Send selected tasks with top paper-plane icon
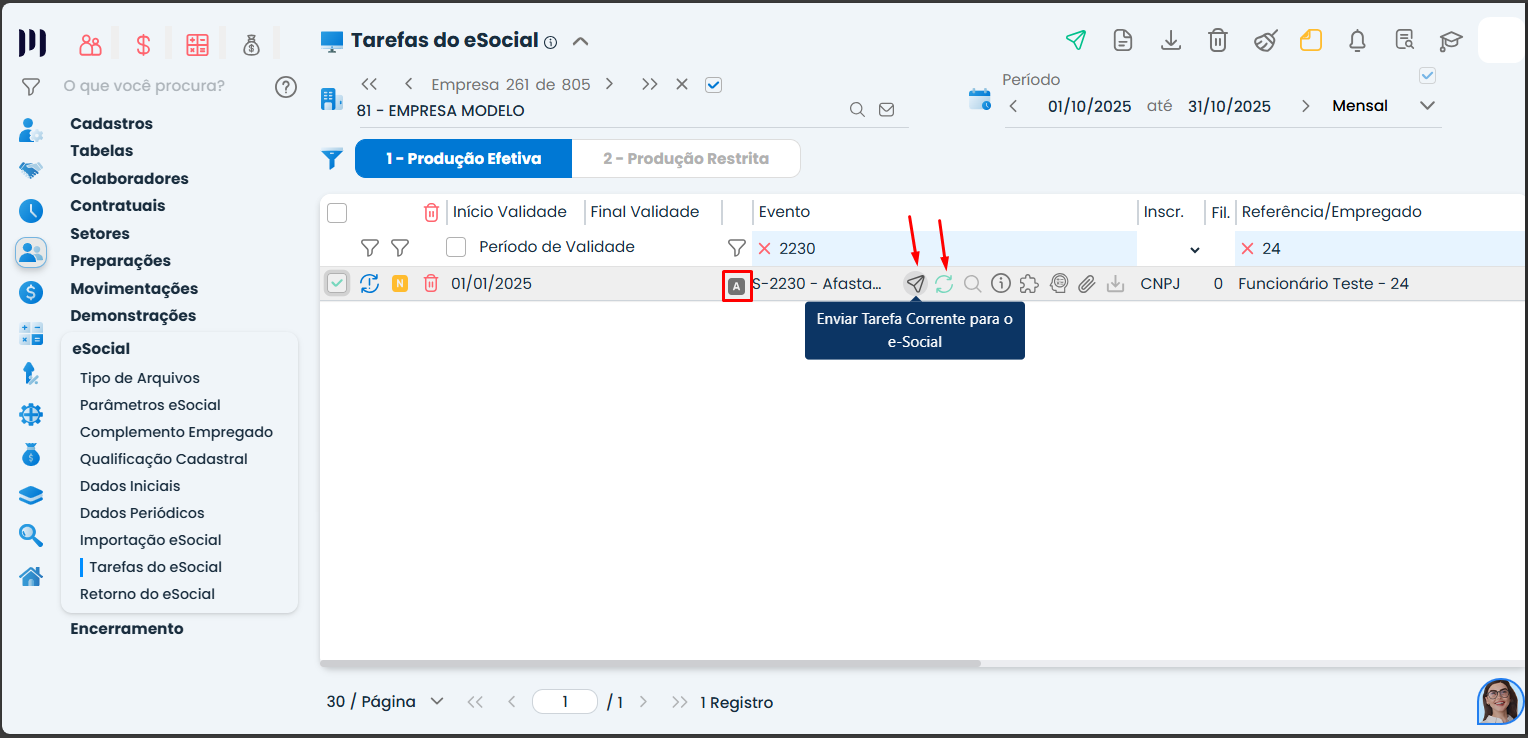 pyautogui.click(x=1076, y=40)
